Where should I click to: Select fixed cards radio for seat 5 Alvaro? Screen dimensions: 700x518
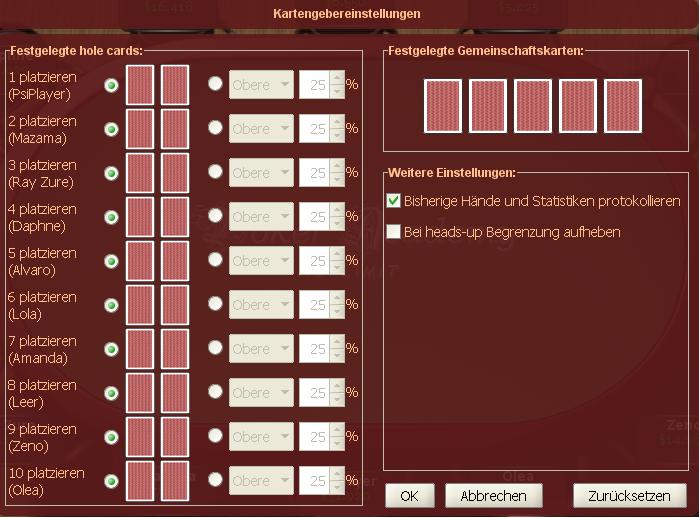[112, 261]
